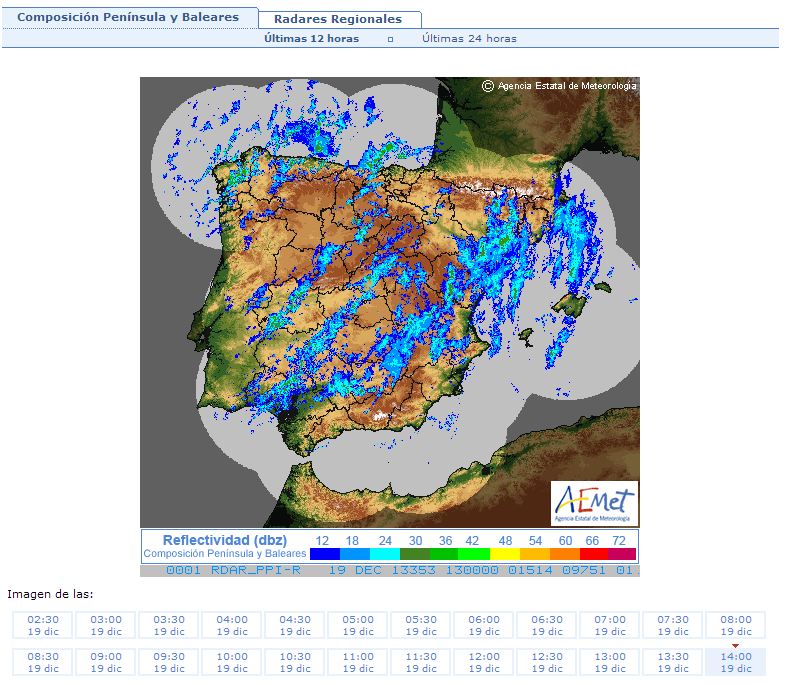Click the small square separator icon
Viewport: 802px width, 685px height.
390,39
